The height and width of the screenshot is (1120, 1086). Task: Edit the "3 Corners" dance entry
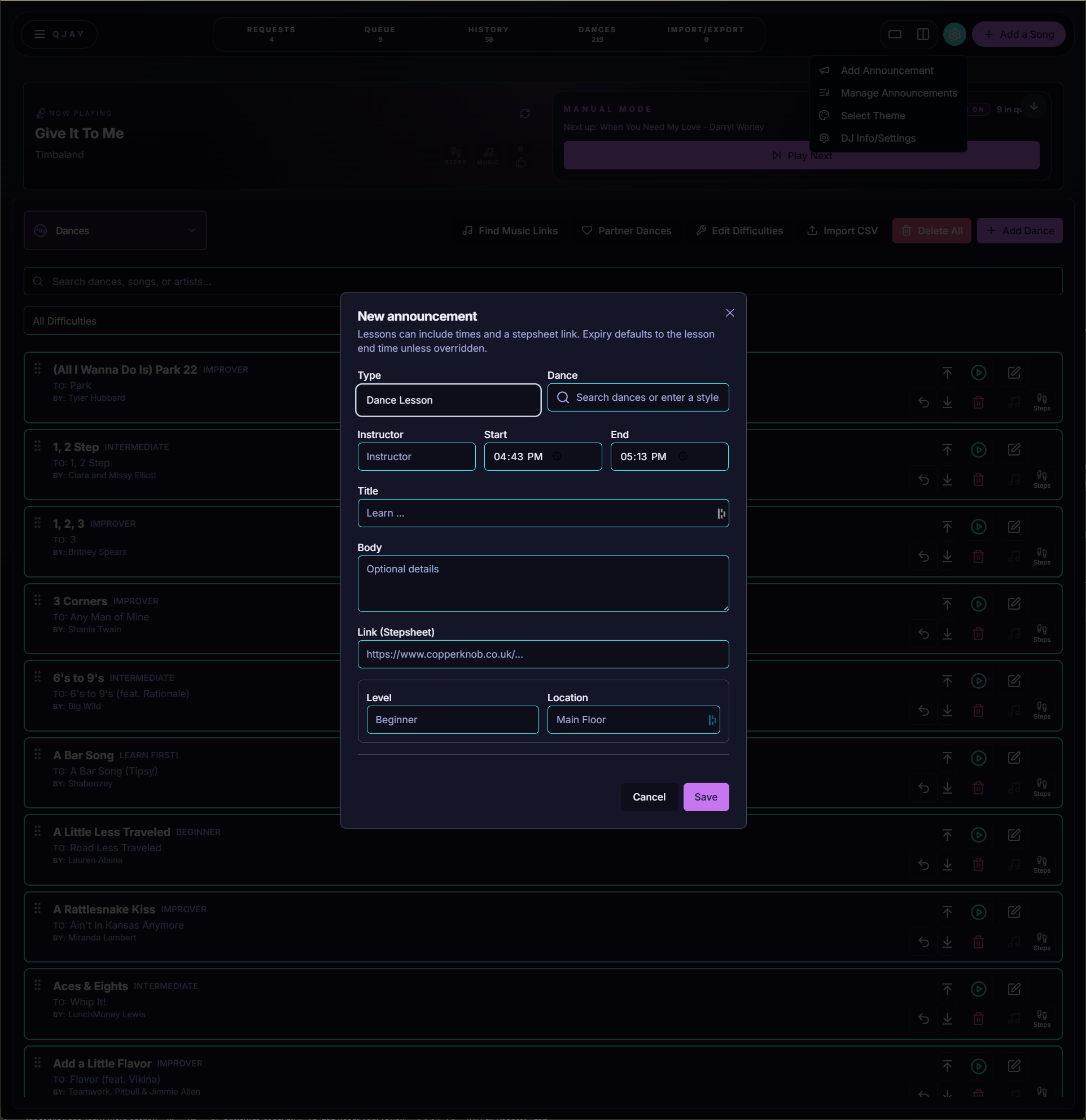(x=1014, y=603)
